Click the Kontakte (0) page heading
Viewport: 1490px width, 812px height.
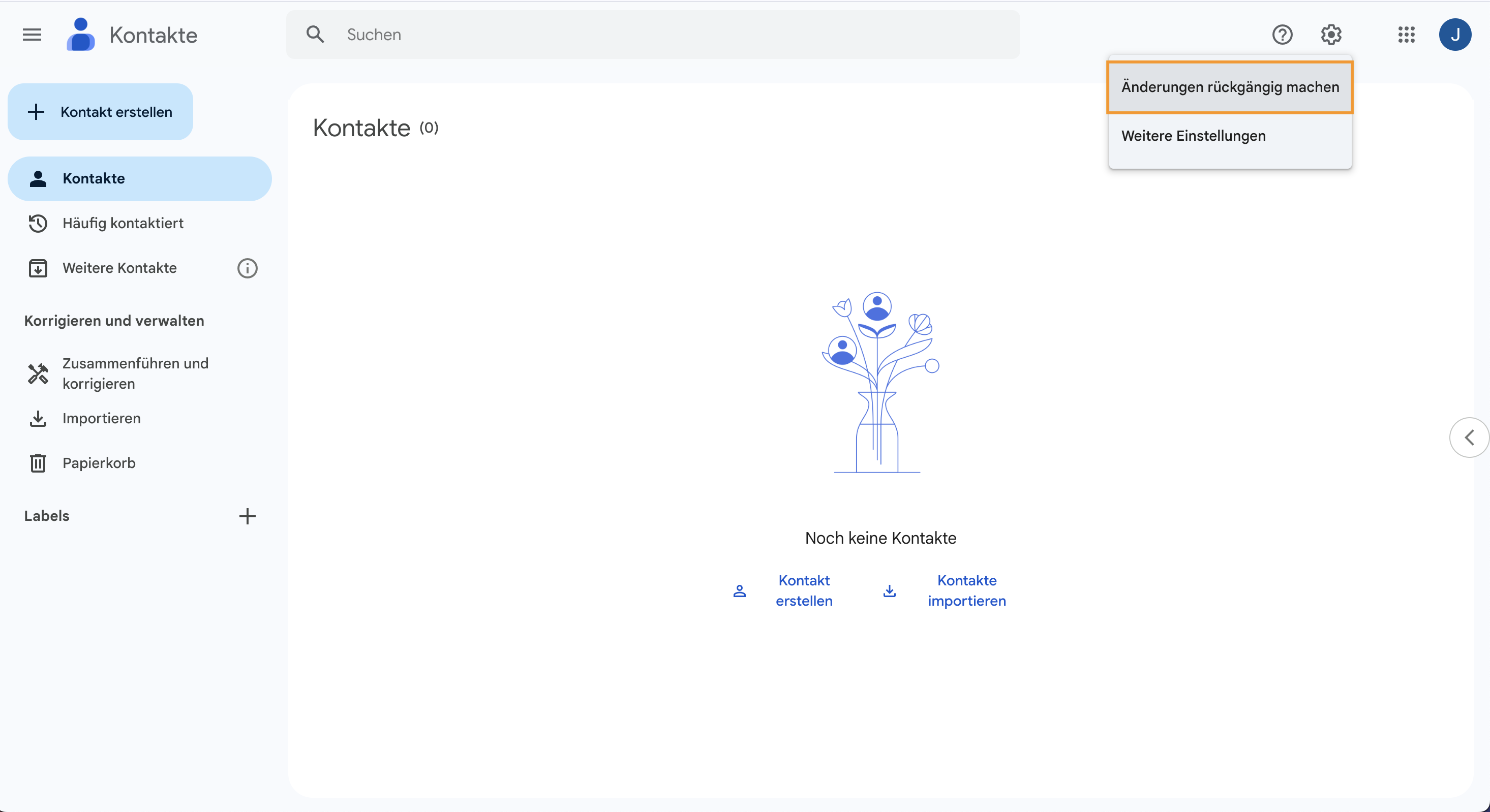pos(375,128)
